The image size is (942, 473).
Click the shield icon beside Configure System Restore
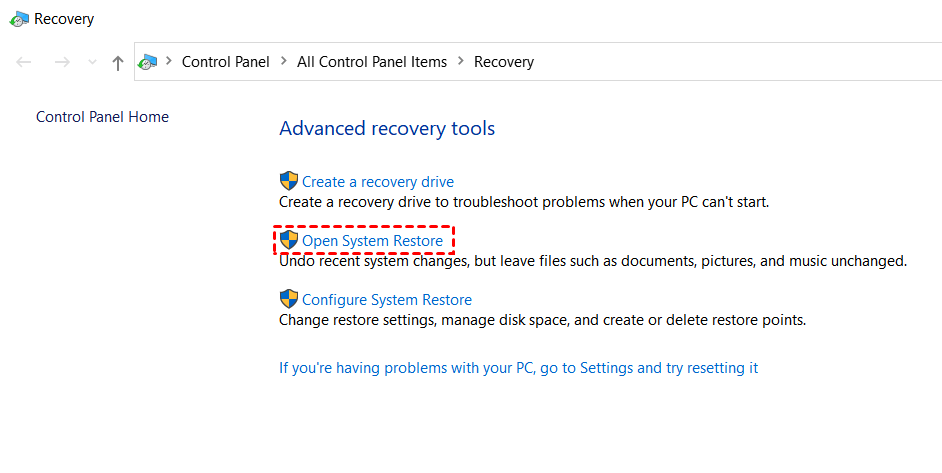[x=289, y=299]
